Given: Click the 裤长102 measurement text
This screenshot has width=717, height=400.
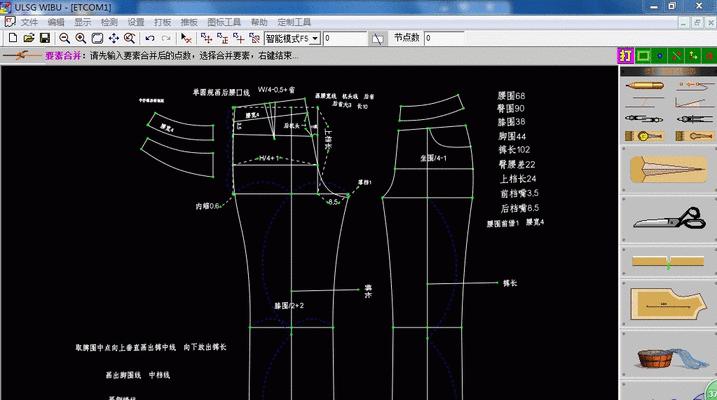Looking at the screenshot, I should [x=514, y=149].
